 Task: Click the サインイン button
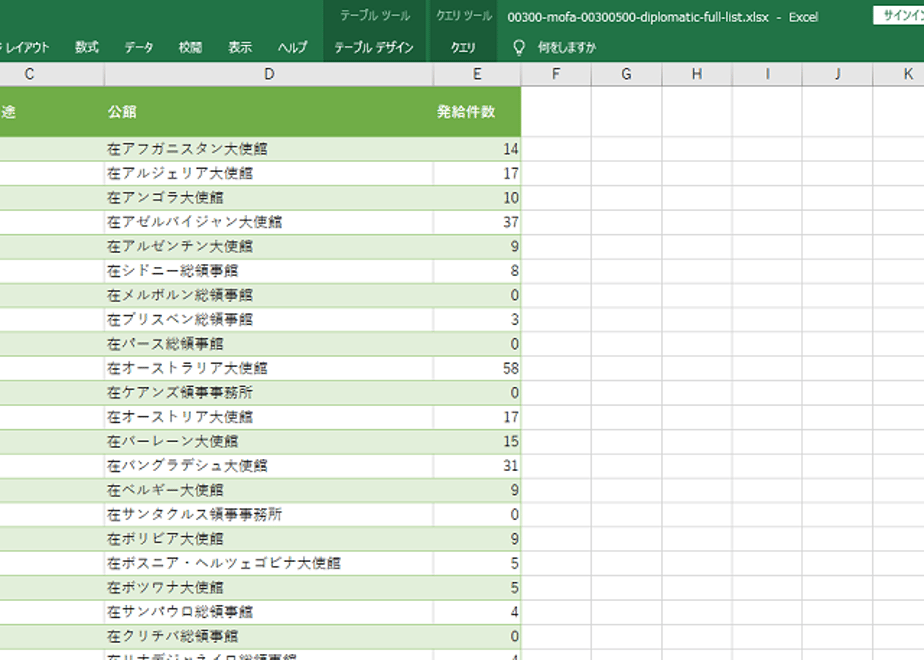point(899,16)
